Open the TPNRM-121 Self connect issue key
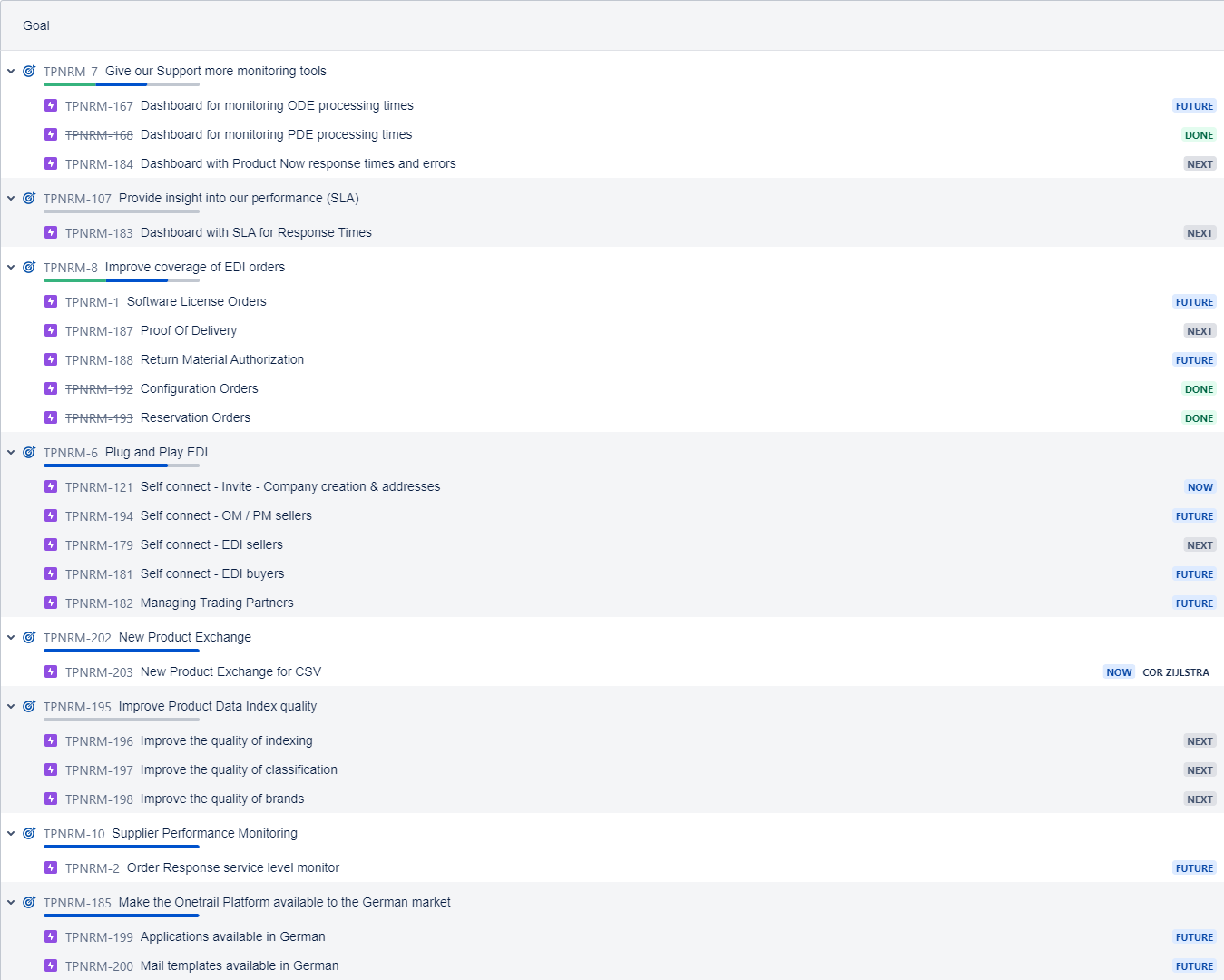The width and height of the screenshot is (1224, 980). (x=99, y=487)
